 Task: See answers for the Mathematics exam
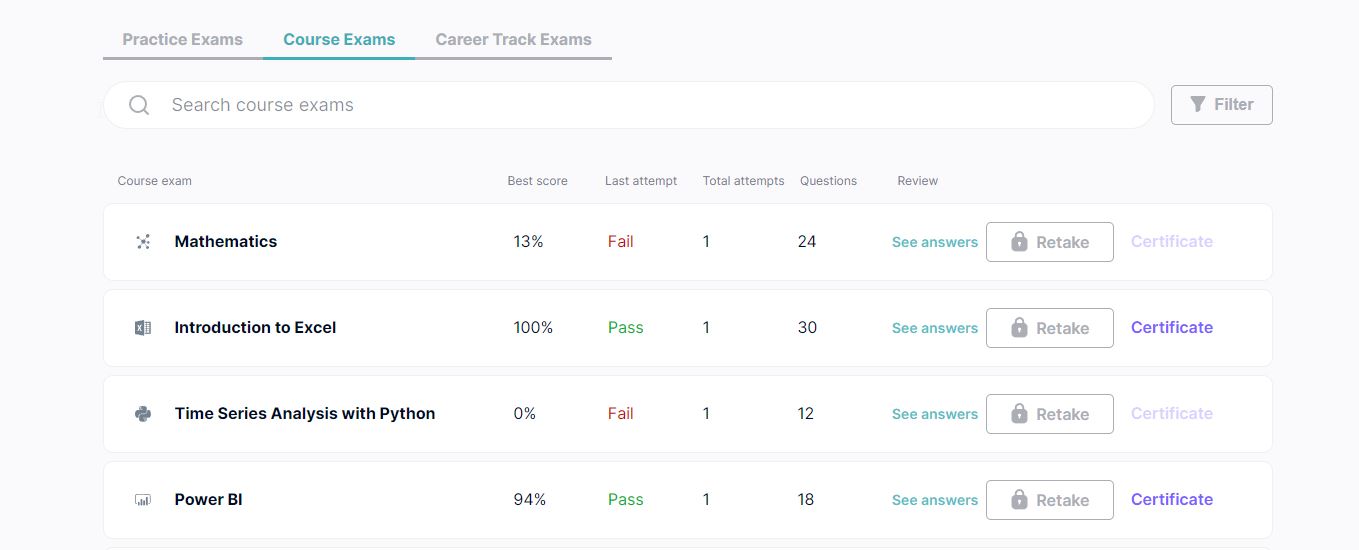[x=934, y=242]
